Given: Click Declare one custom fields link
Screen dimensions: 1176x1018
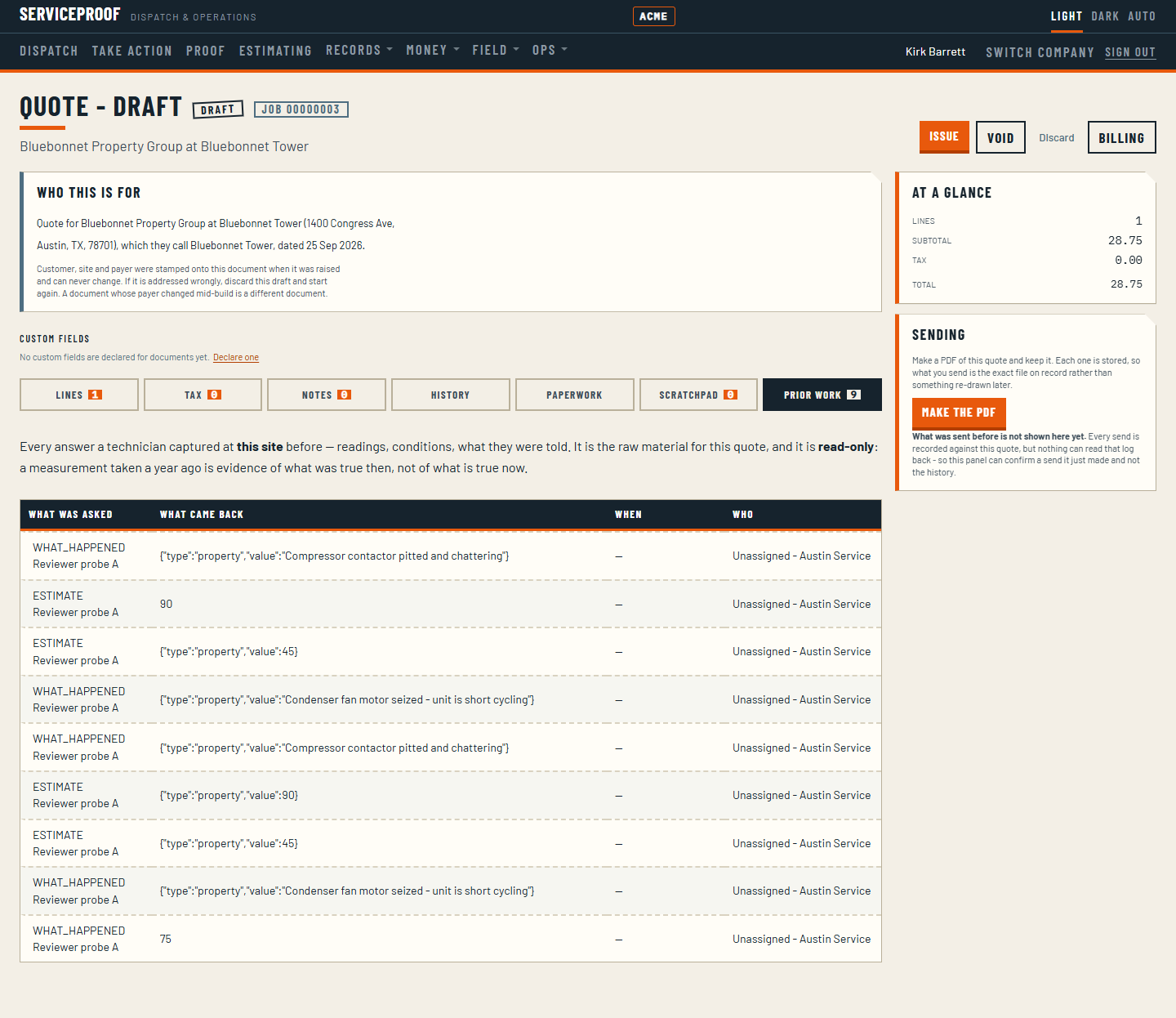Looking at the screenshot, I should coord(236,357).
